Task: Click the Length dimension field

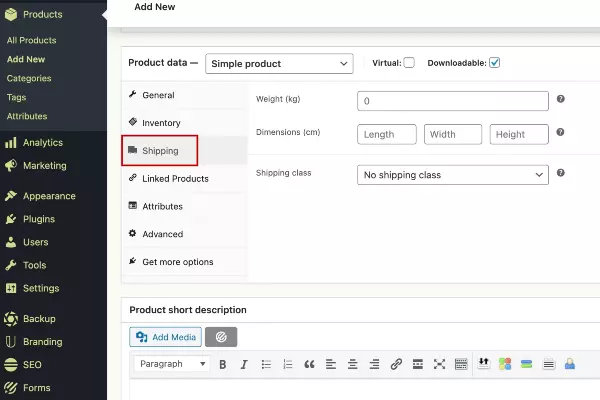Action: click(x=387, y=134)
